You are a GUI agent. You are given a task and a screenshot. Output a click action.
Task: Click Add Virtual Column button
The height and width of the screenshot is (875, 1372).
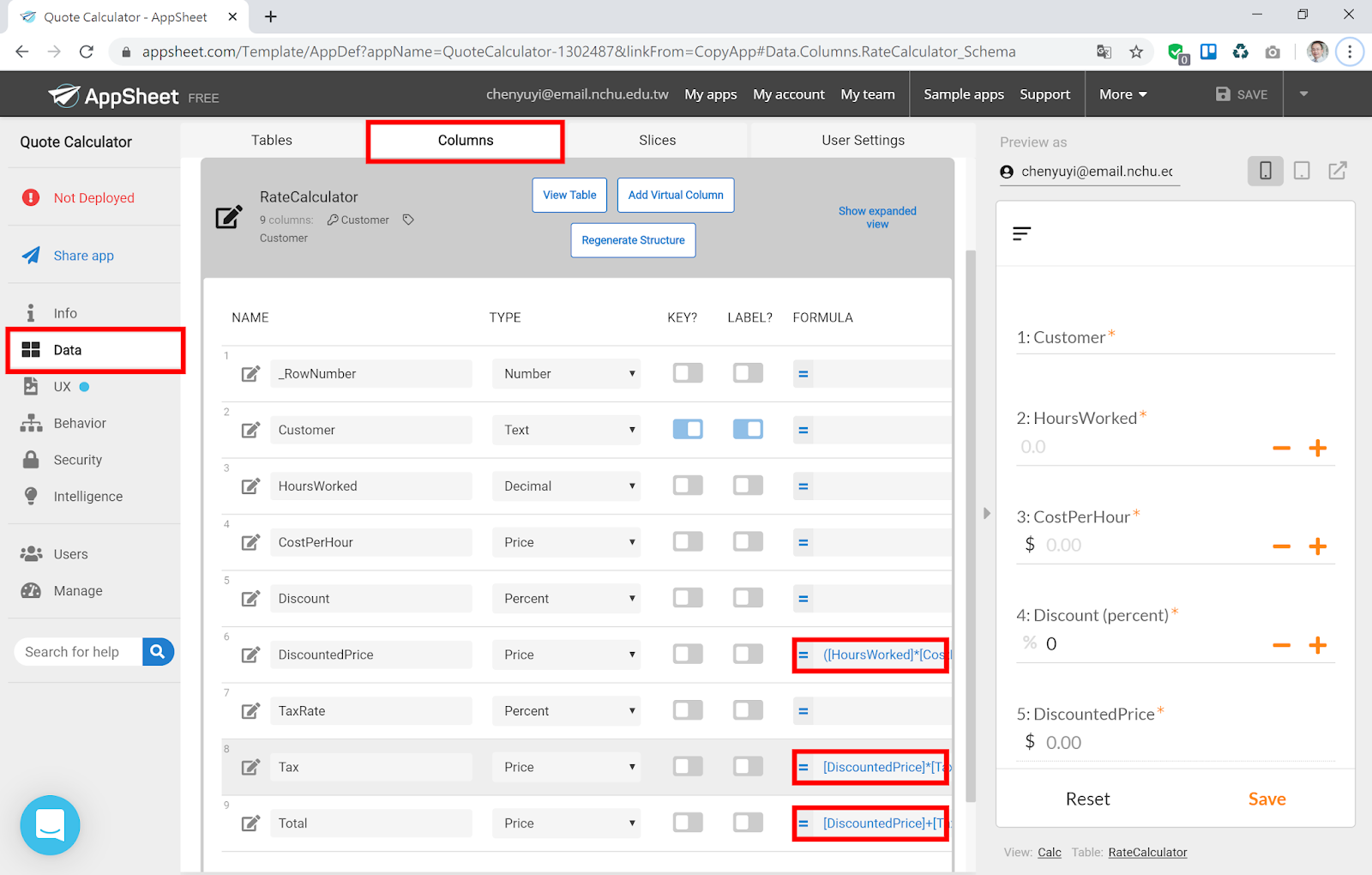click(x=676, y=195)
